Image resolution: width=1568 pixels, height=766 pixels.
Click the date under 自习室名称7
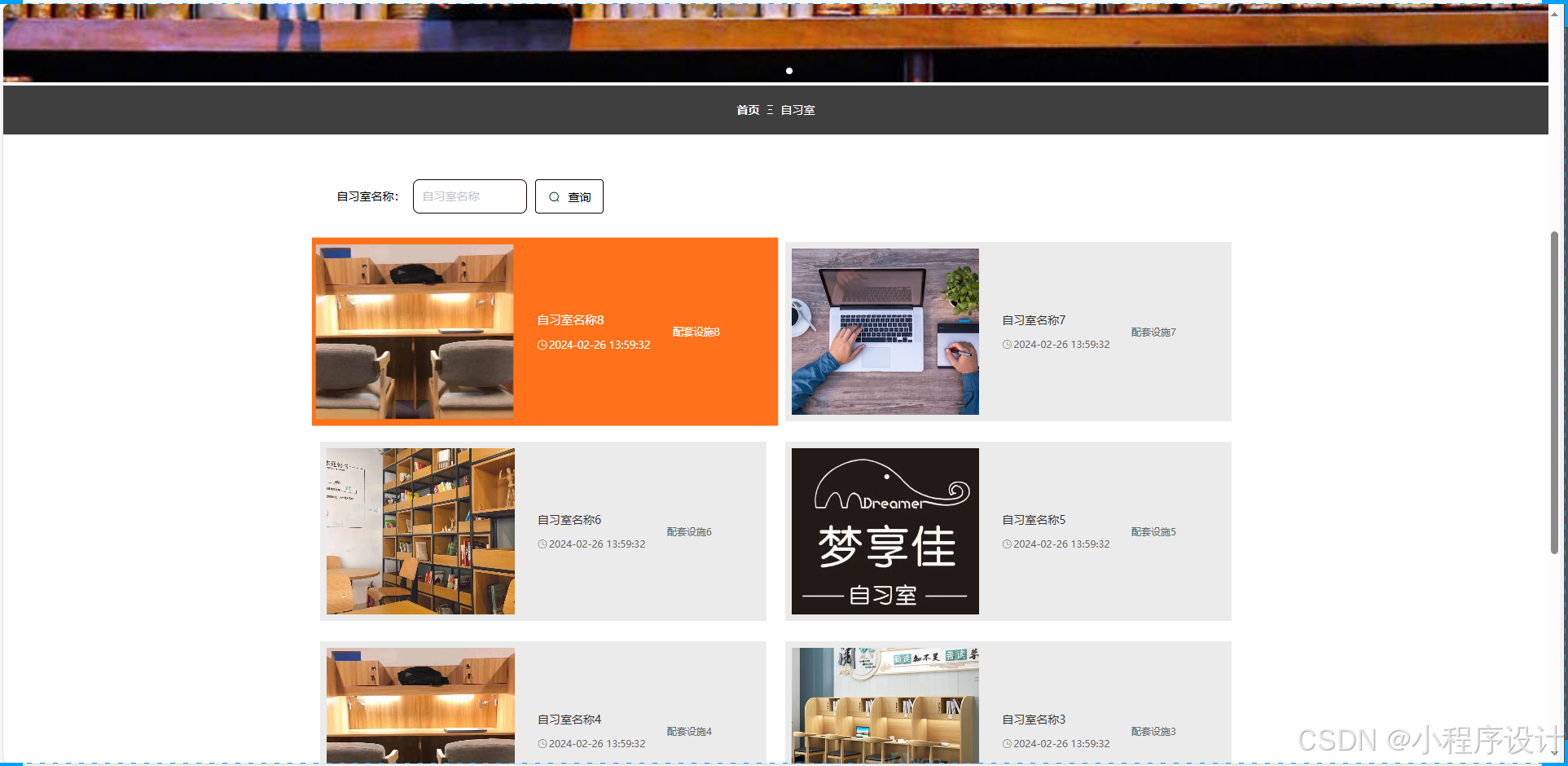coord(1061,345)
